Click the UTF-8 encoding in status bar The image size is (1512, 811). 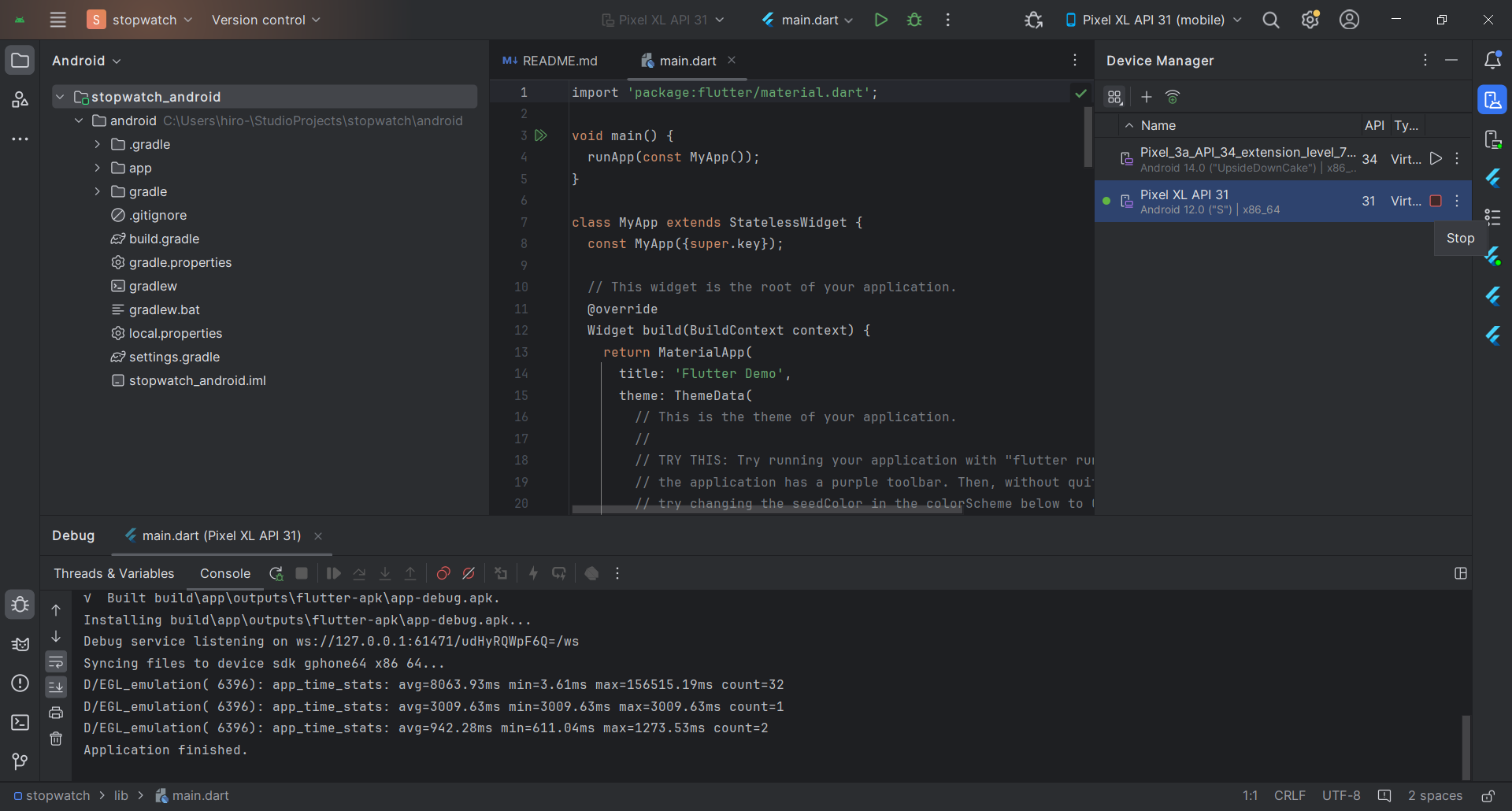(x=1341, y=796)
